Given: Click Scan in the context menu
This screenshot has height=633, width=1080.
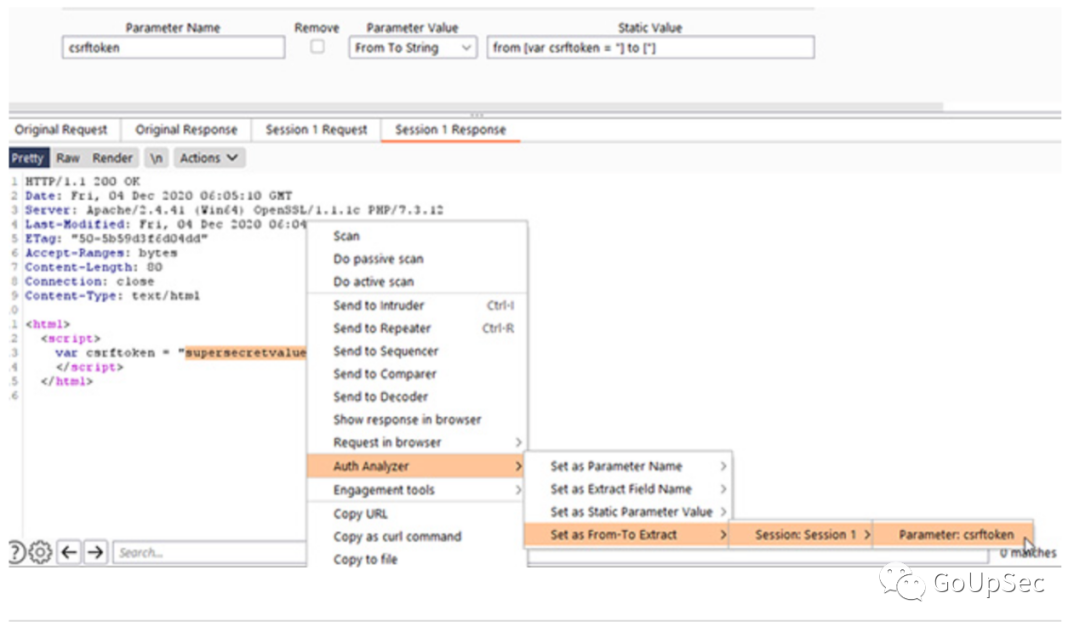Looking at the screenshot, I should pyautogui.click(x=417, y=236).
